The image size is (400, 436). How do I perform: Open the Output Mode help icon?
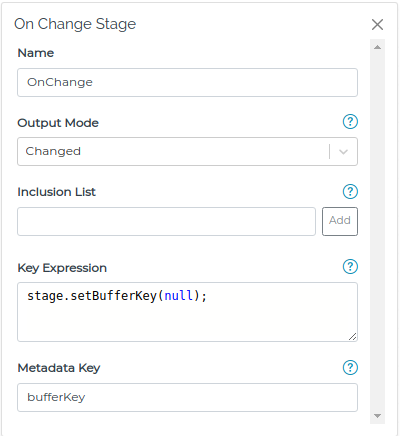(x=350, y=122)
